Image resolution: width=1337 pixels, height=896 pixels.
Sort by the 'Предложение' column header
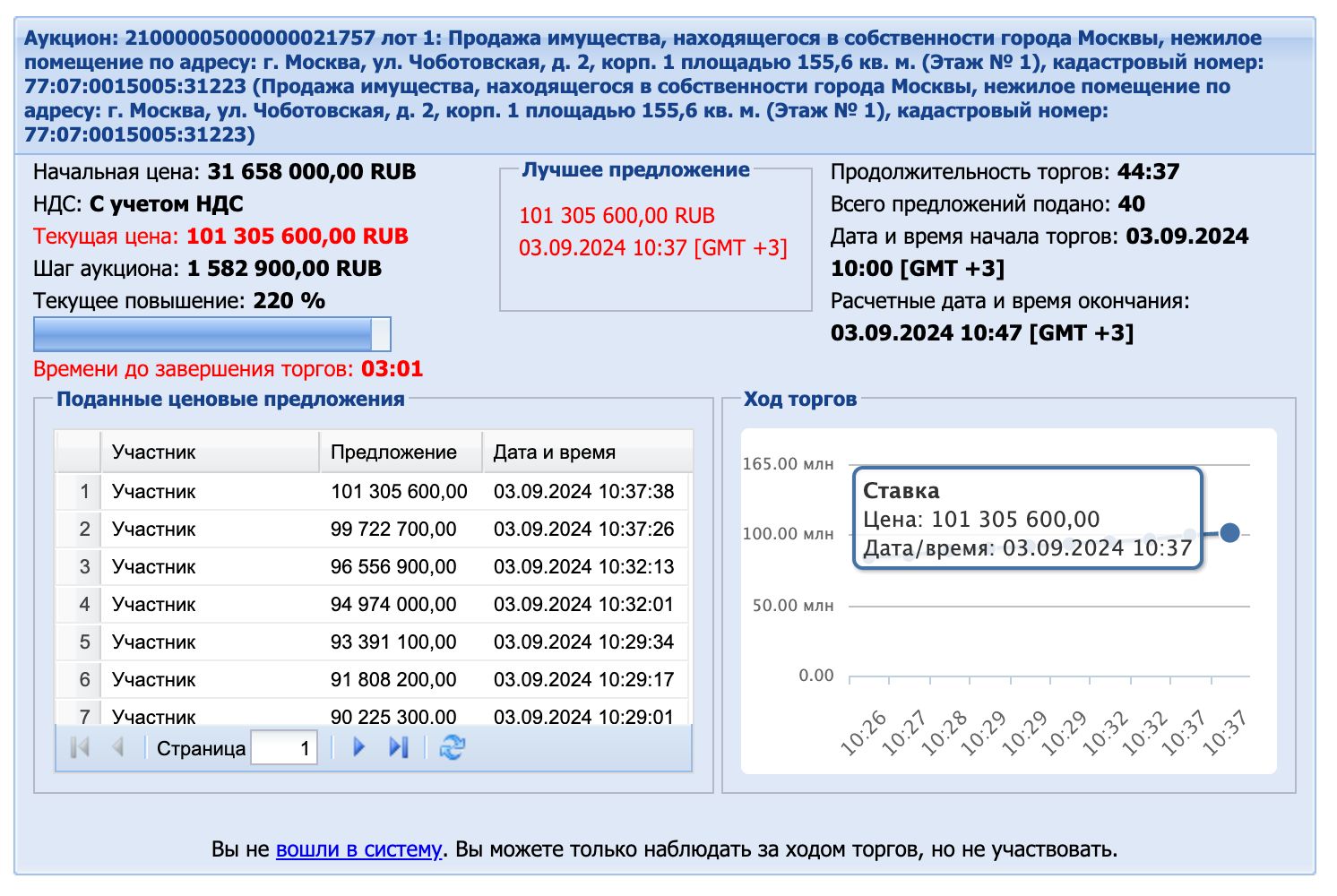point(401,452)
